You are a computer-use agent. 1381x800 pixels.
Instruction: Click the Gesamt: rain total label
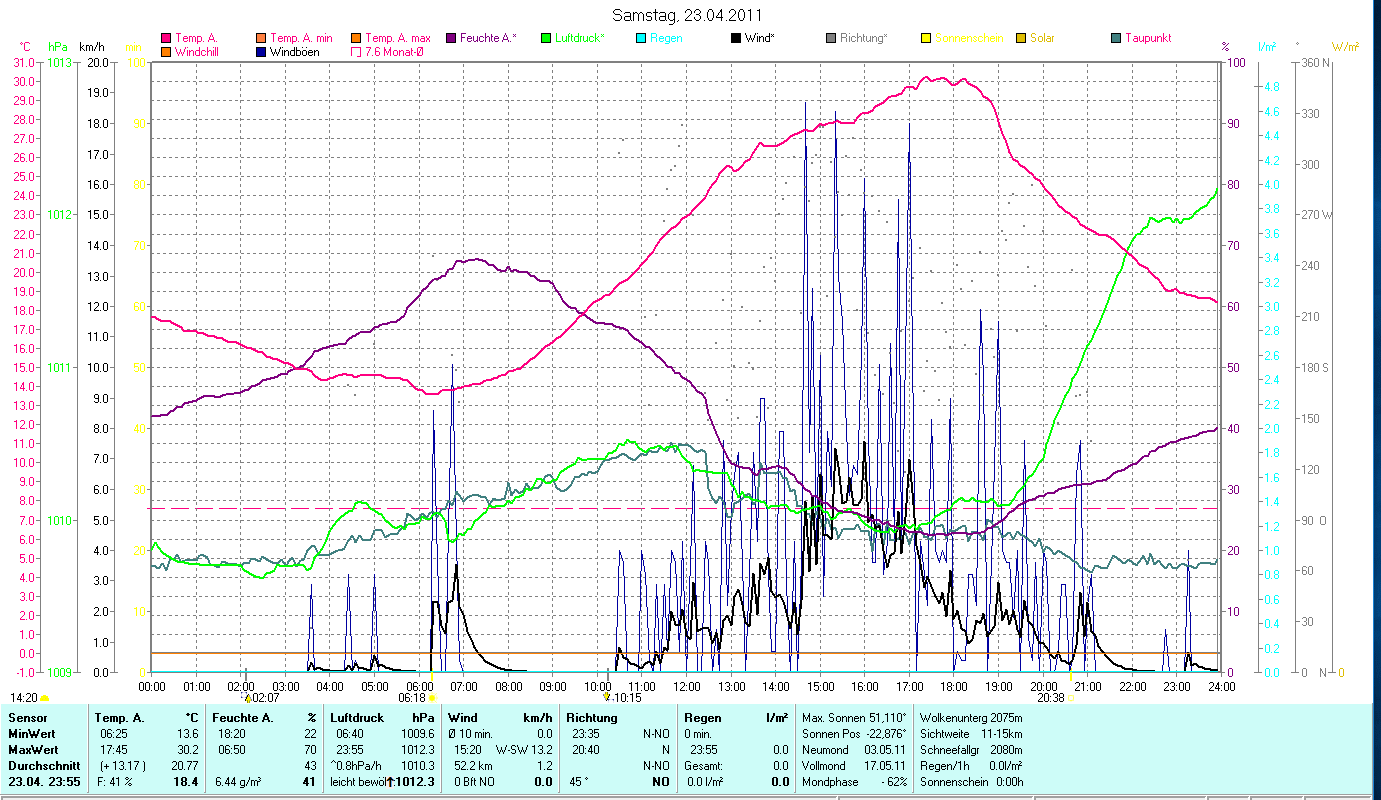coord(704,766)
